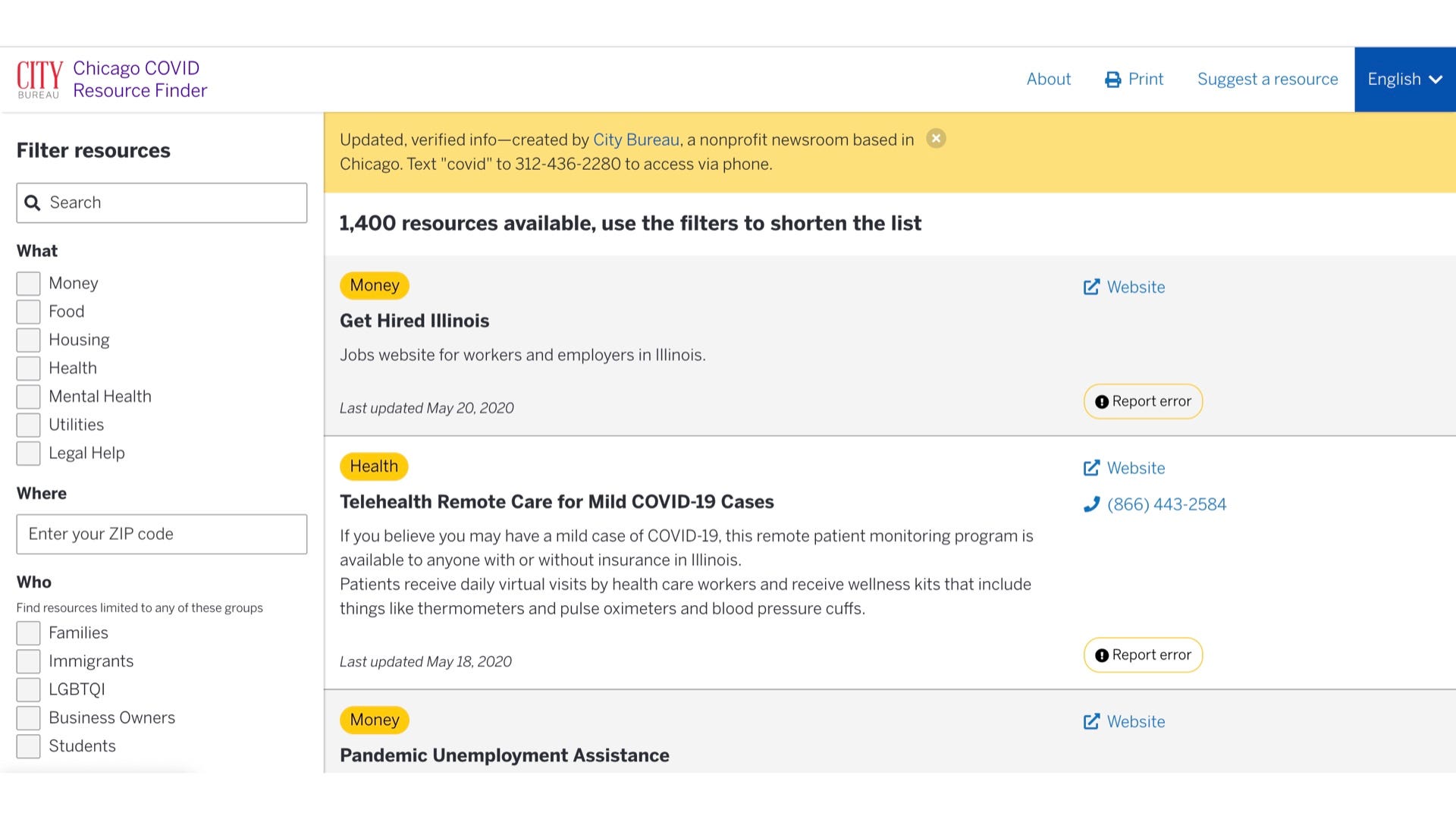The image size is (1456, 819).
Task: Click the Get Hired Illinois heading
Action: [414, 321]
